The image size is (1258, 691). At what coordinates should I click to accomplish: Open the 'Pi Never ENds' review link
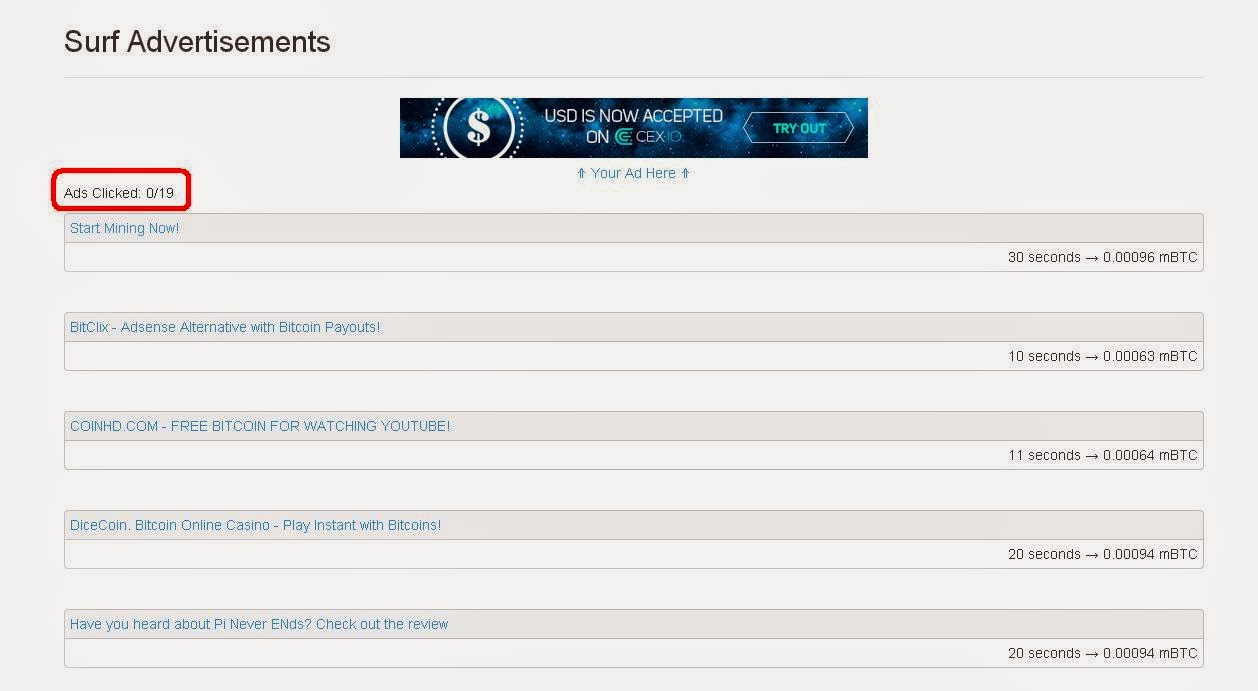[259, 624]
